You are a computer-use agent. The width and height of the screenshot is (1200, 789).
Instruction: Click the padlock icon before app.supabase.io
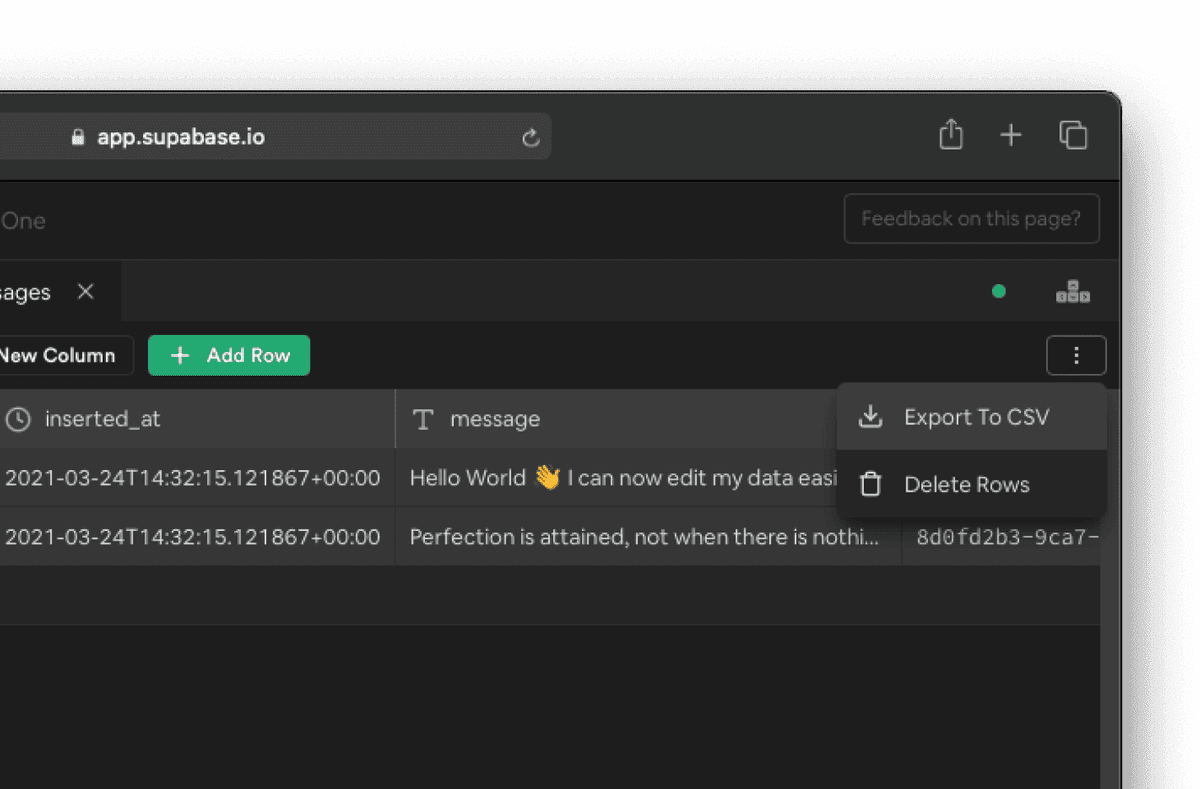click(77, 136)
